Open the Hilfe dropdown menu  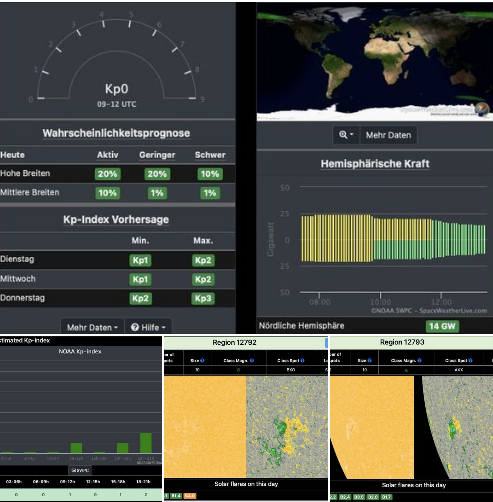click(x=148, y=327)
